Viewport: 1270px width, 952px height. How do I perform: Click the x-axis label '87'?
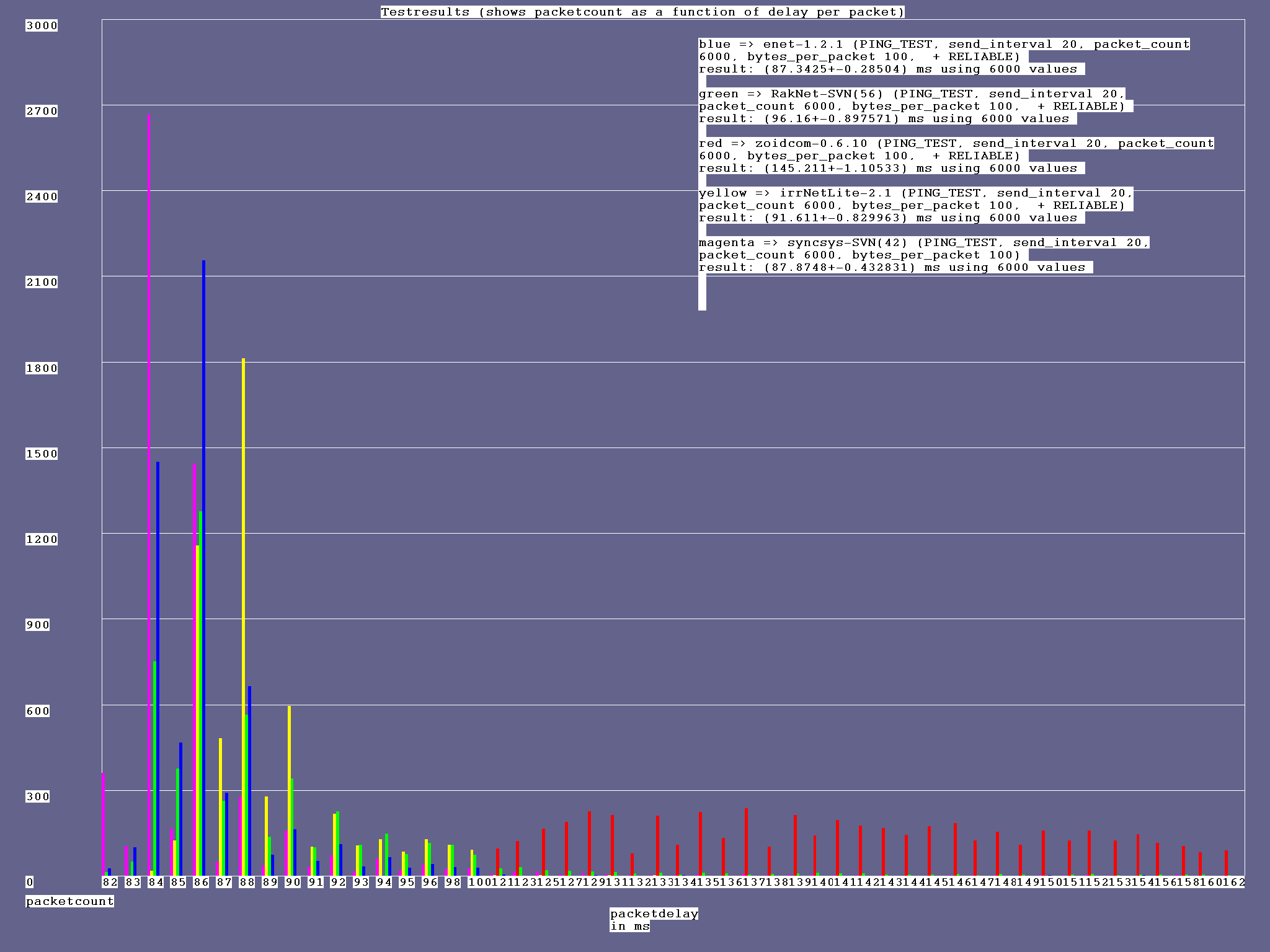(224, 882)
